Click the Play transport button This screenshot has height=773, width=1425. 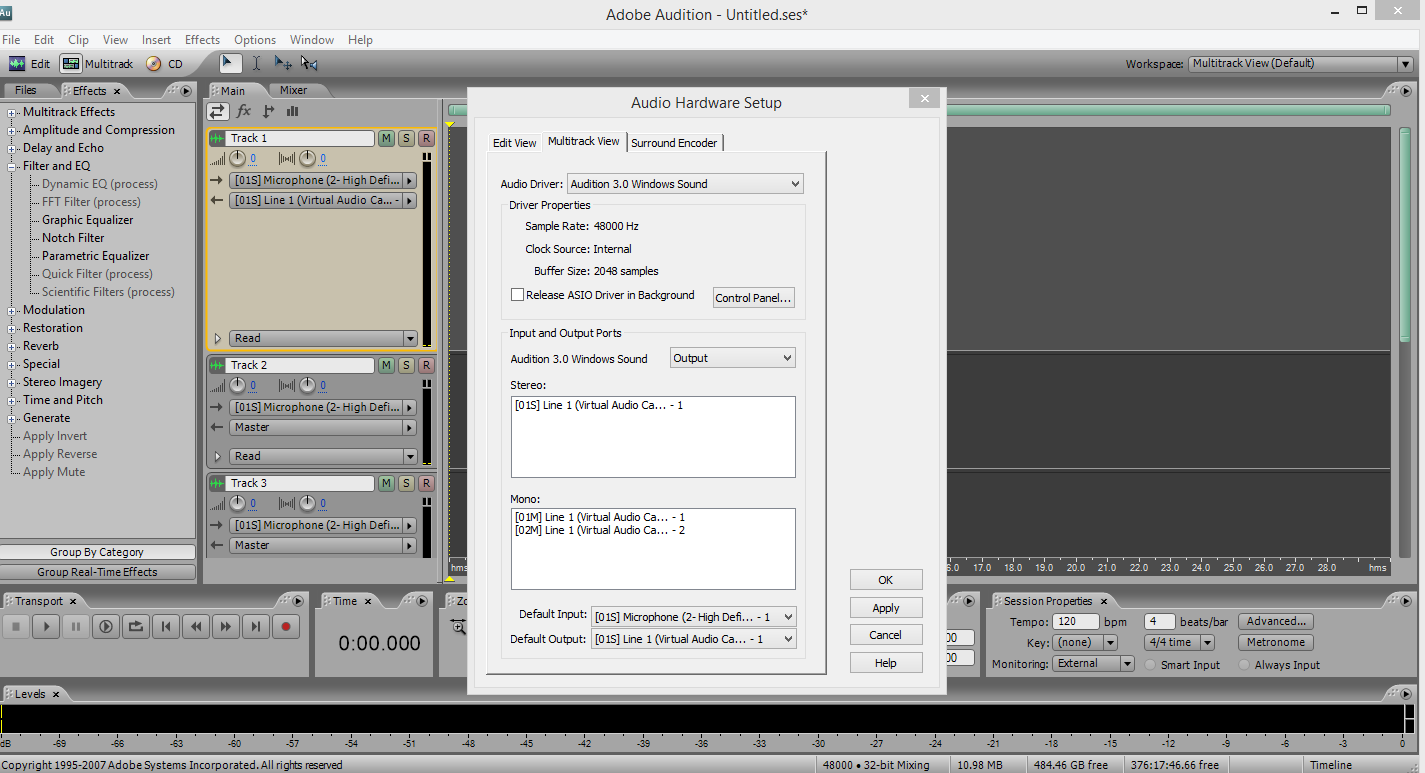(x=46, y=626)
